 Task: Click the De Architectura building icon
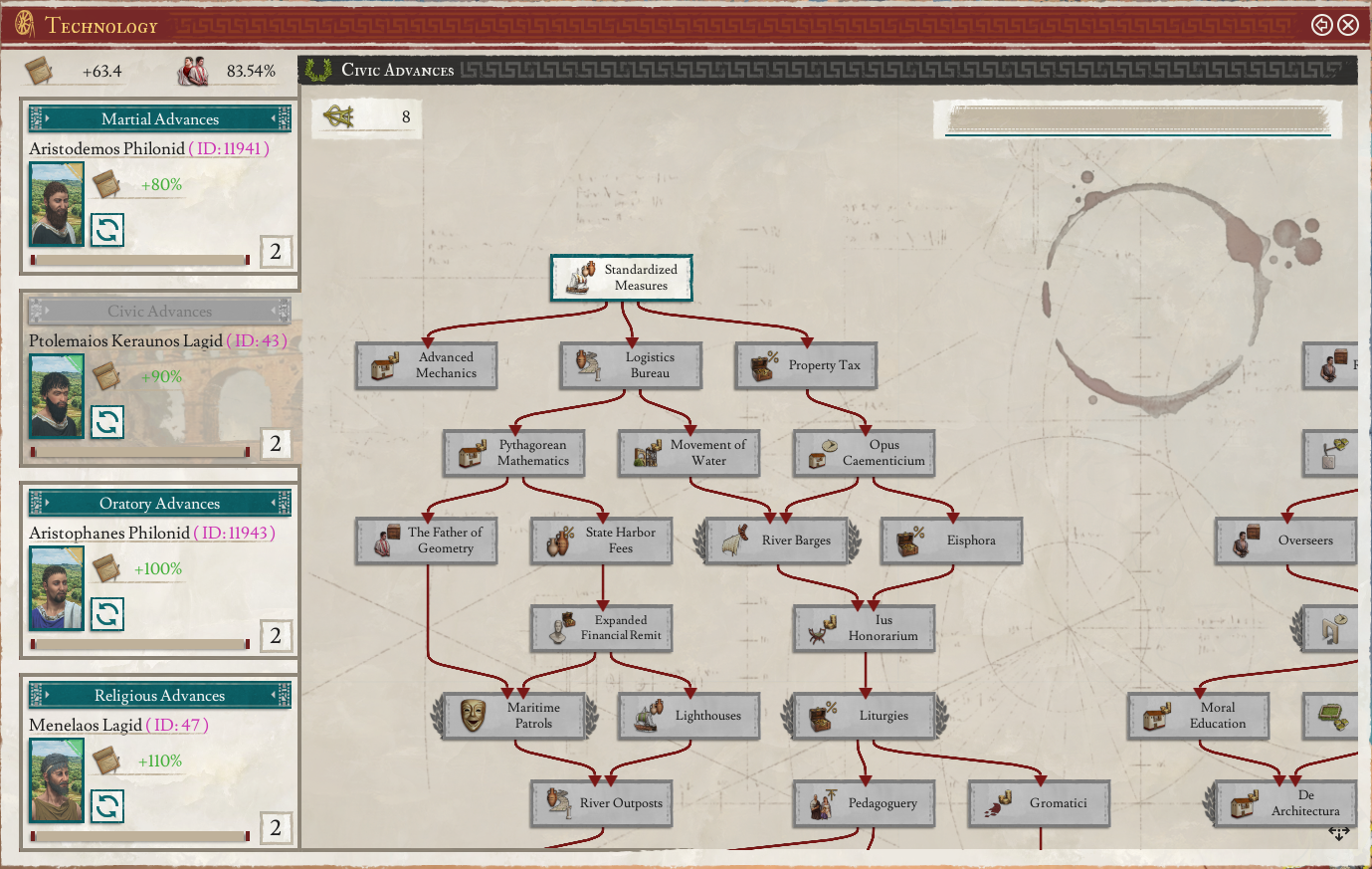point(1245,803)
